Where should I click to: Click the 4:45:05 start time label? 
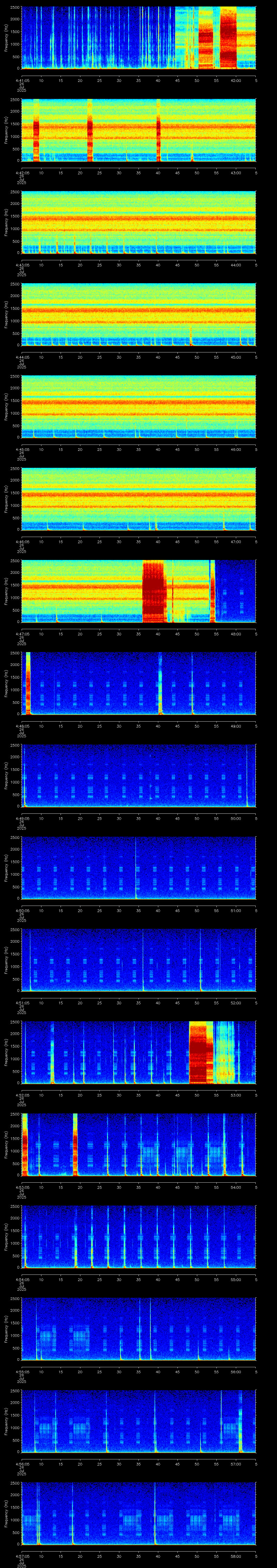[21, 449]
